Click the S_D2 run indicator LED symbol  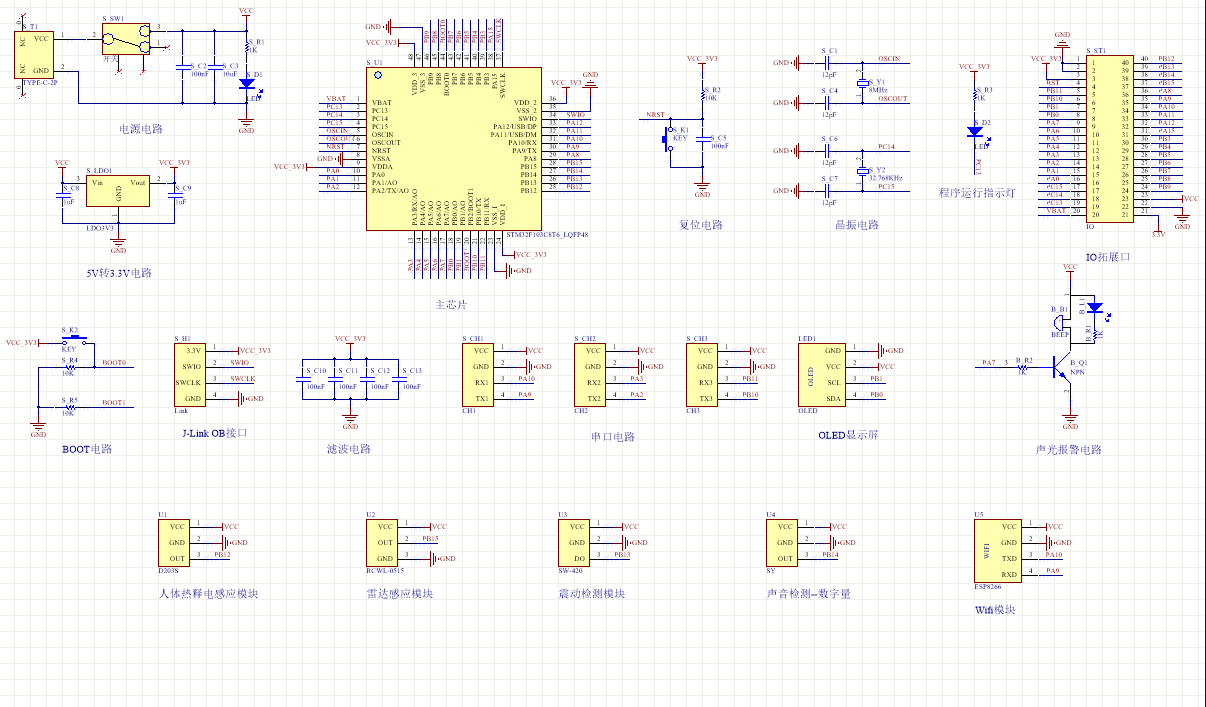976,131
